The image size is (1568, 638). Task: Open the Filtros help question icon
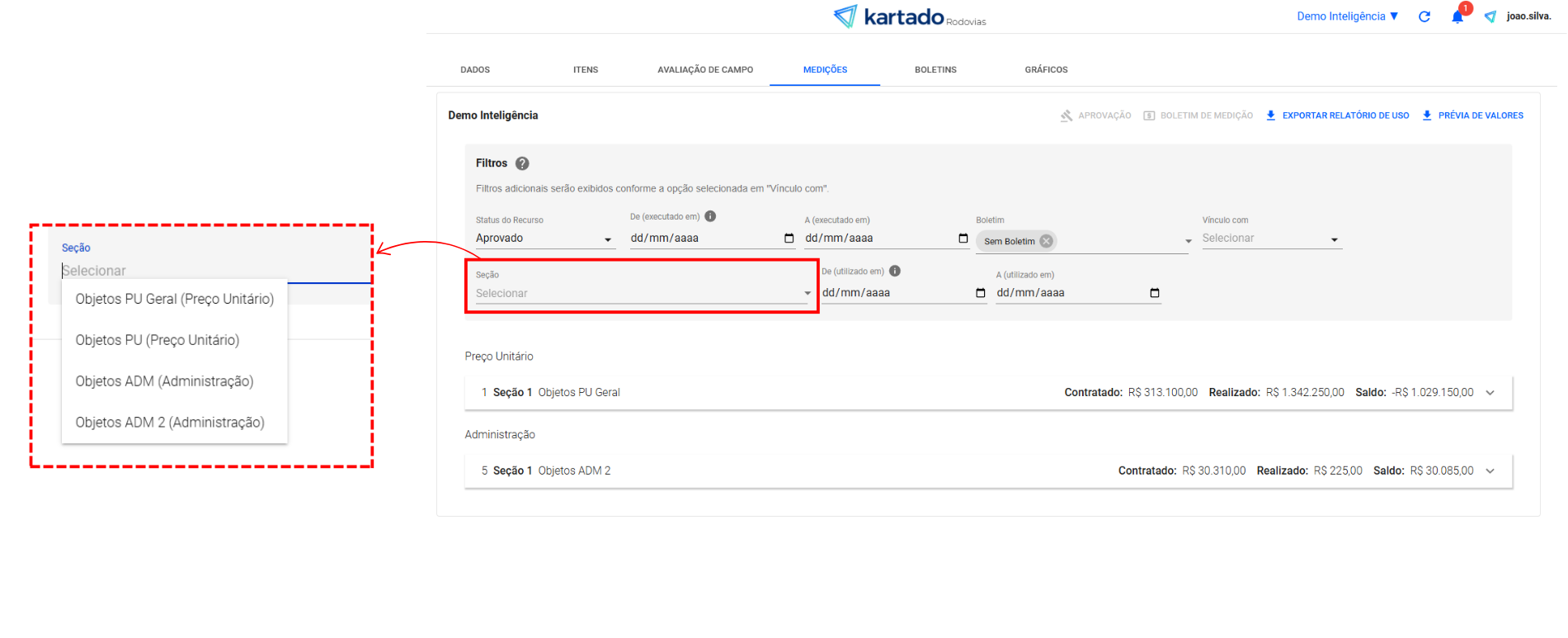[x=522, y=163]
